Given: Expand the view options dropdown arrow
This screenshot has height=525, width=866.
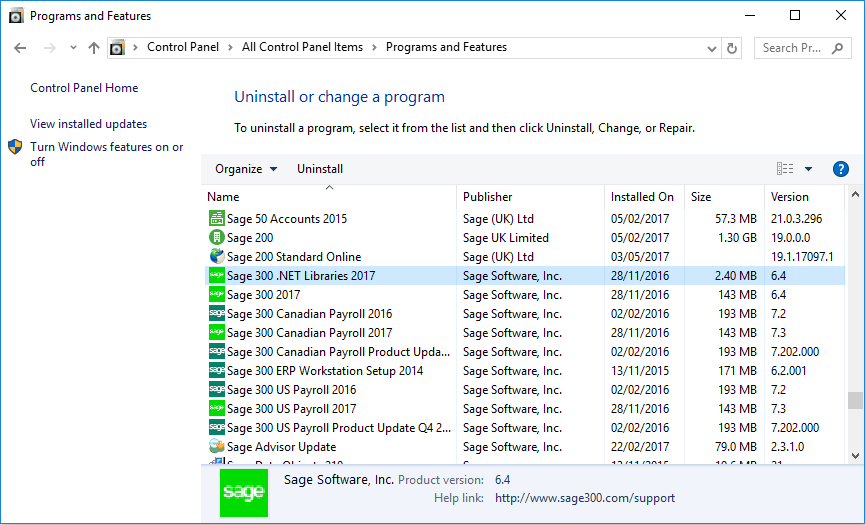Looking at the screenshot, I should tap(808, 169).
